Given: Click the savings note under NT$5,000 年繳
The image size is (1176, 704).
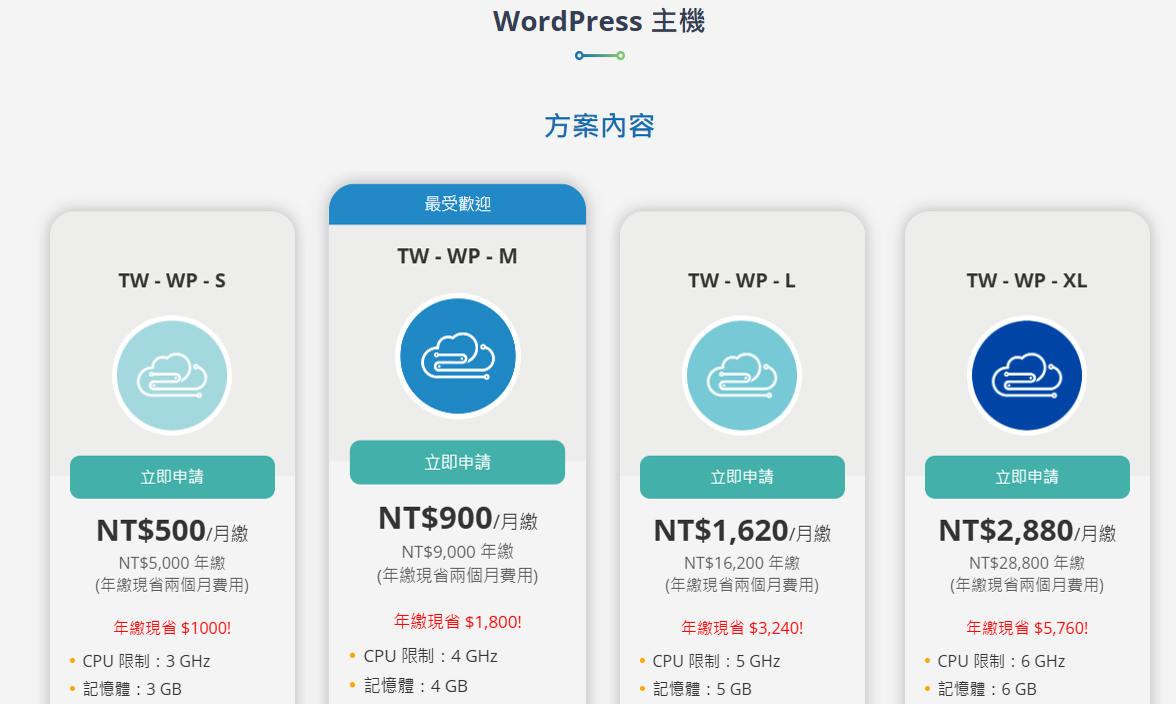Looking at the screenshot, I should (172, 585).
